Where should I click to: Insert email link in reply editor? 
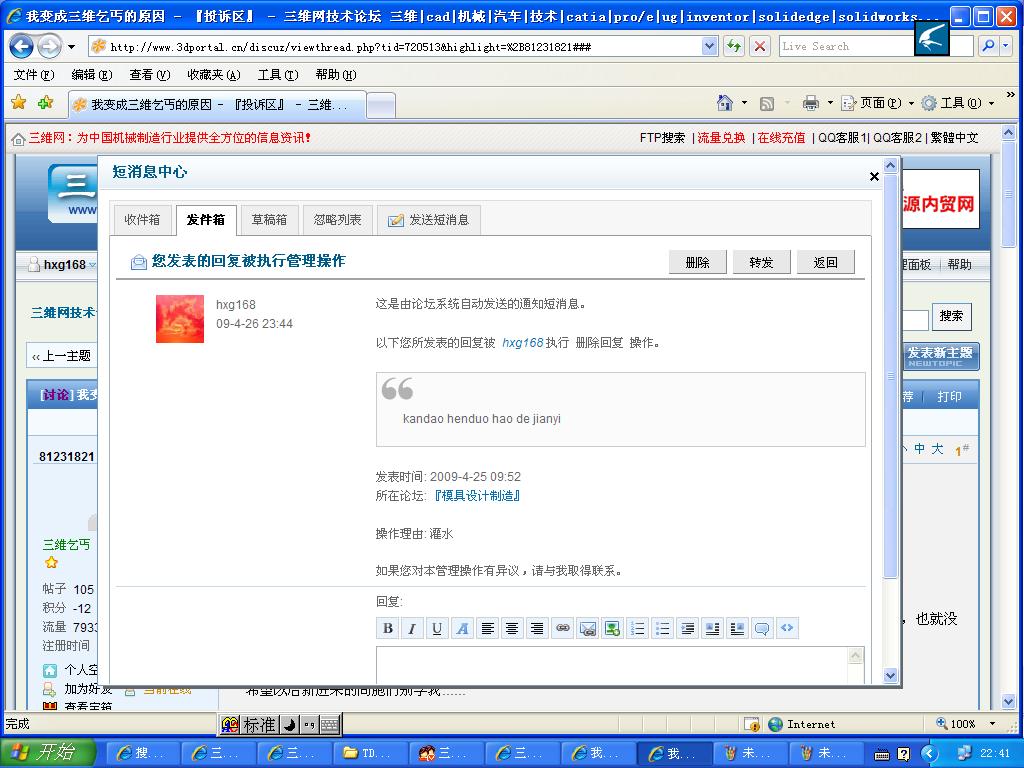coord(588,628)
